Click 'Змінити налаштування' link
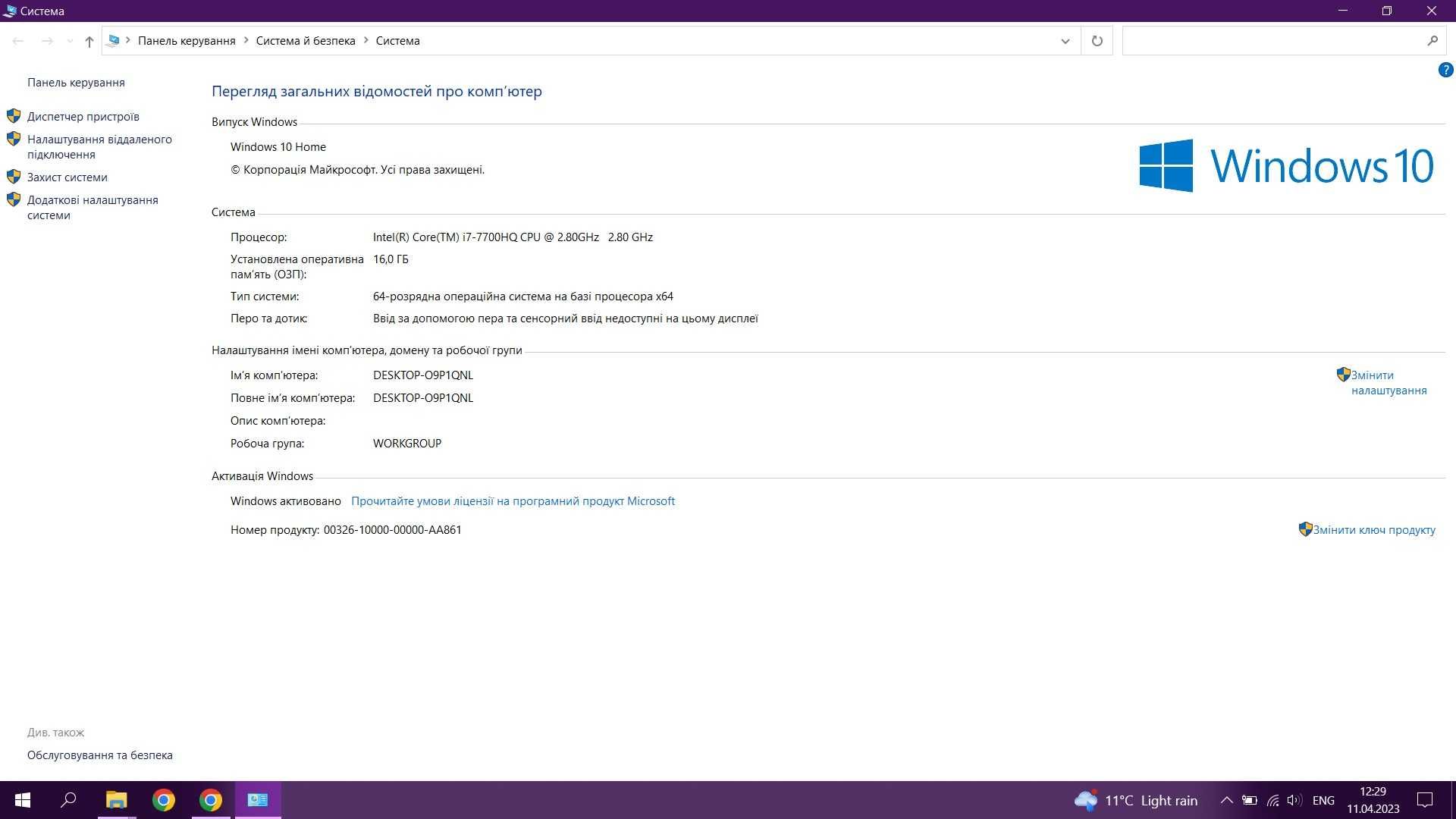 point(1389,383)
